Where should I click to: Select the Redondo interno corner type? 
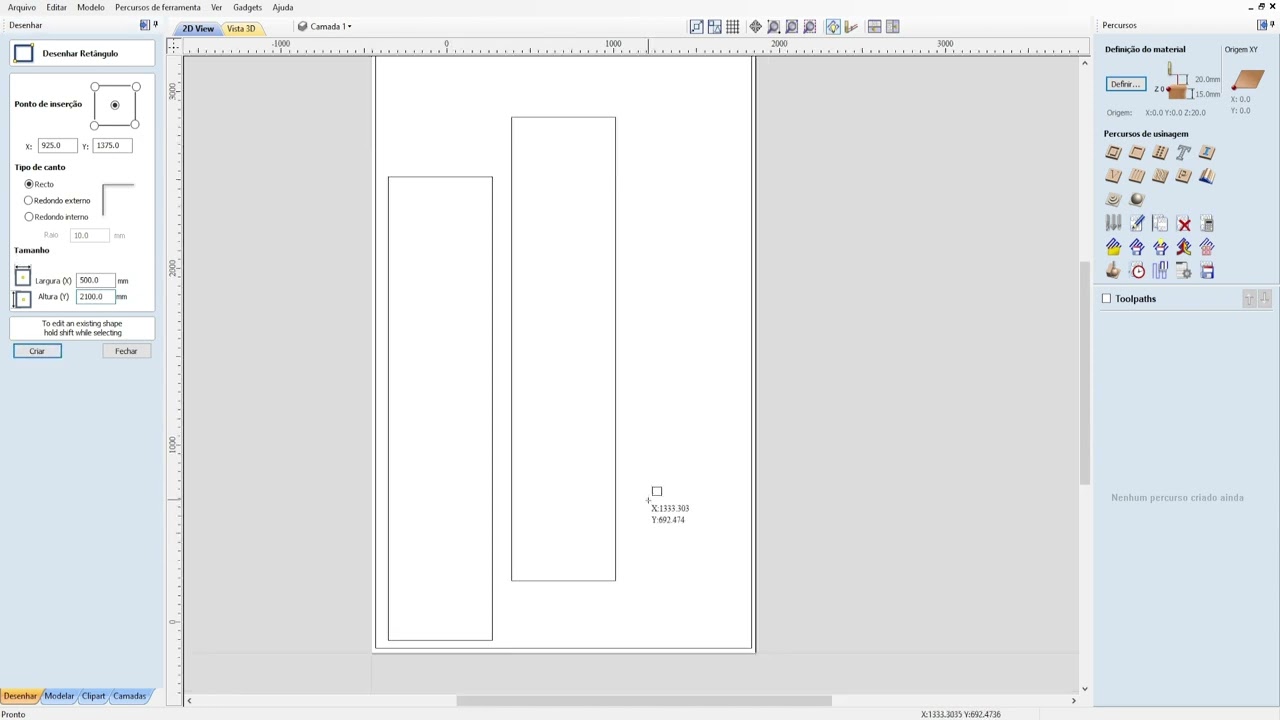[29, 216]
